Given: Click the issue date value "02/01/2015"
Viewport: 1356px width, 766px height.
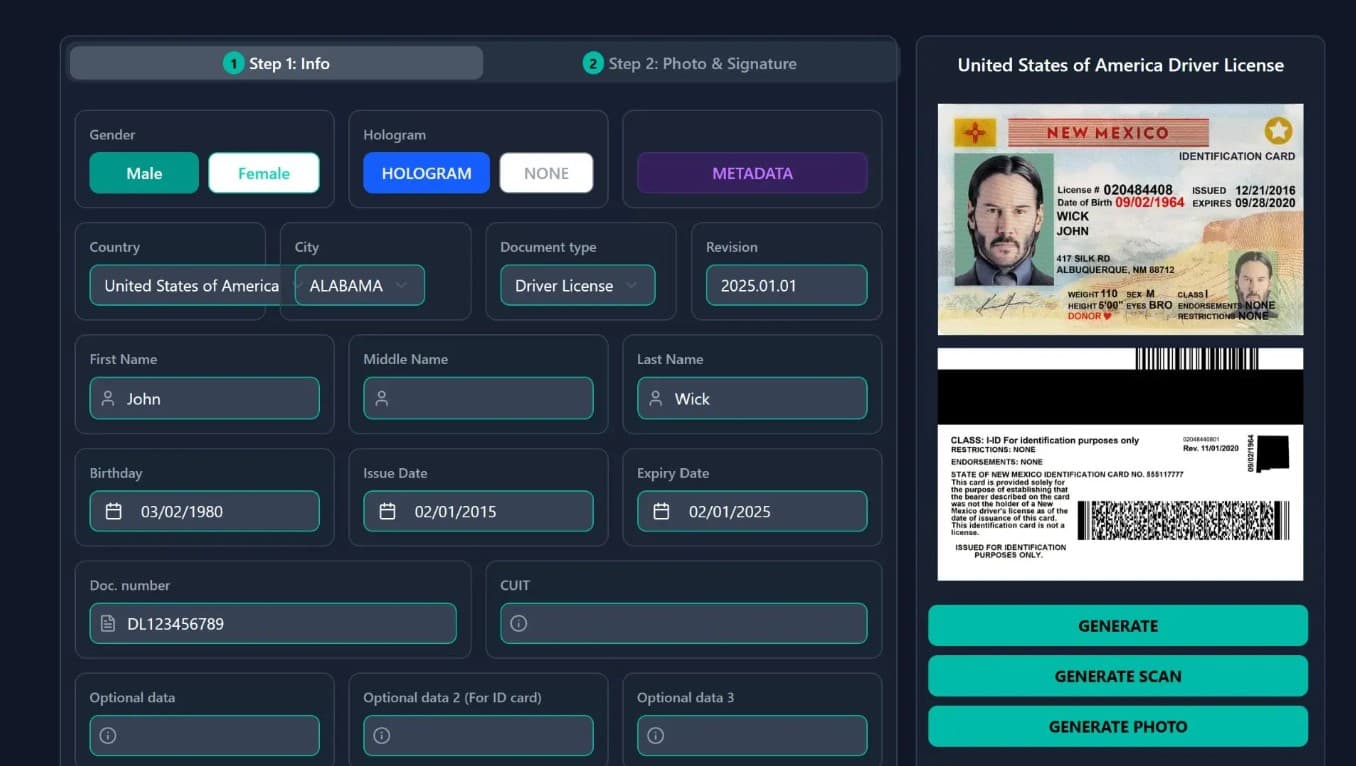Looking at the screenshot, I should pyautogui.click(x=456, y=511).
